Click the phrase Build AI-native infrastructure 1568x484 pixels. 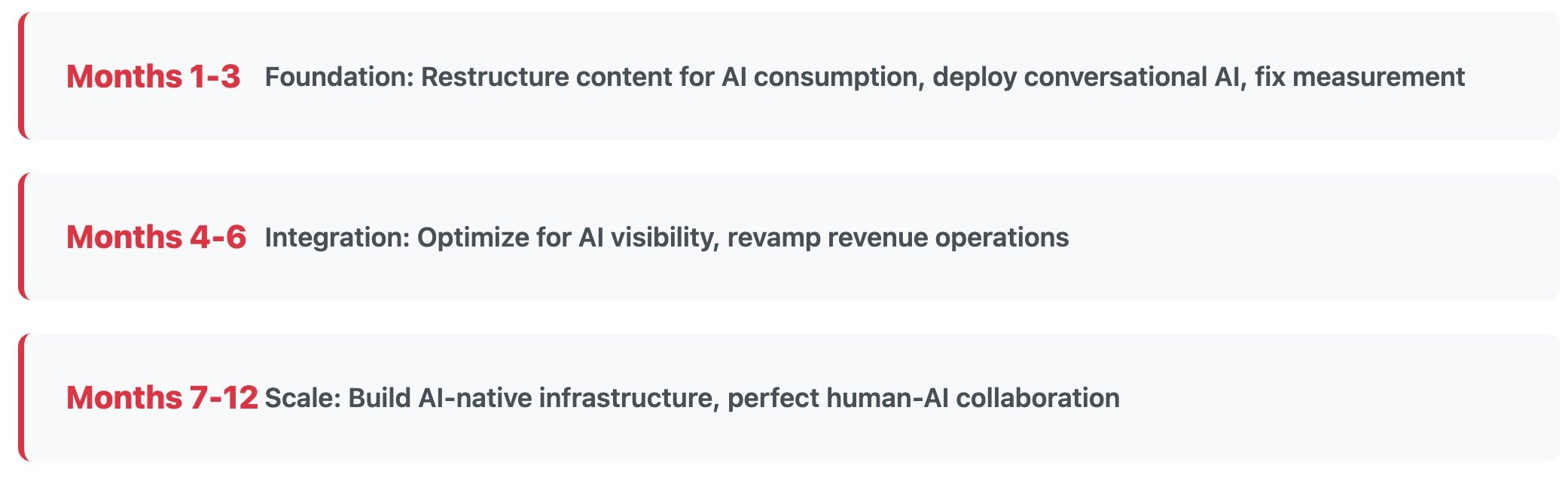pos(530,398)
